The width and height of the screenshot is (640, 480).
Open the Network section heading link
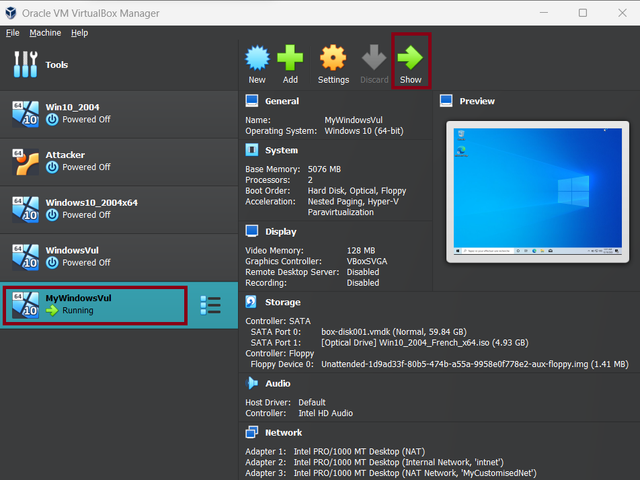tap(284, 433)
